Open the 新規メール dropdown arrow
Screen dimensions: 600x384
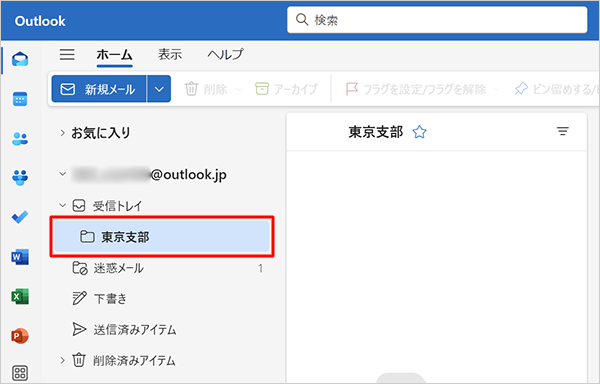click(x=159, y=89)
